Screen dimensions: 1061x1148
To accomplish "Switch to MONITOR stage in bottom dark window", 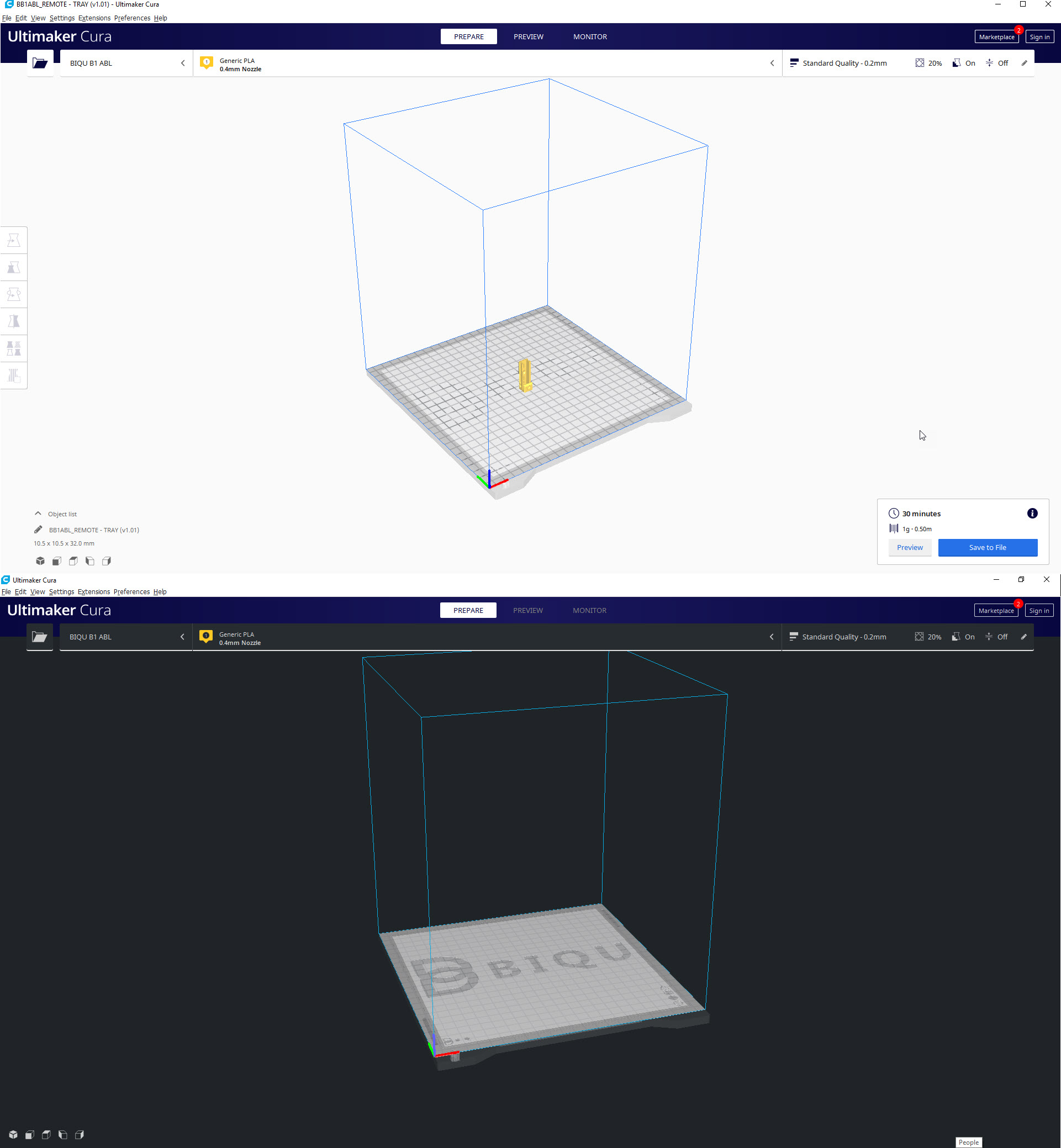I will point(589,610).
